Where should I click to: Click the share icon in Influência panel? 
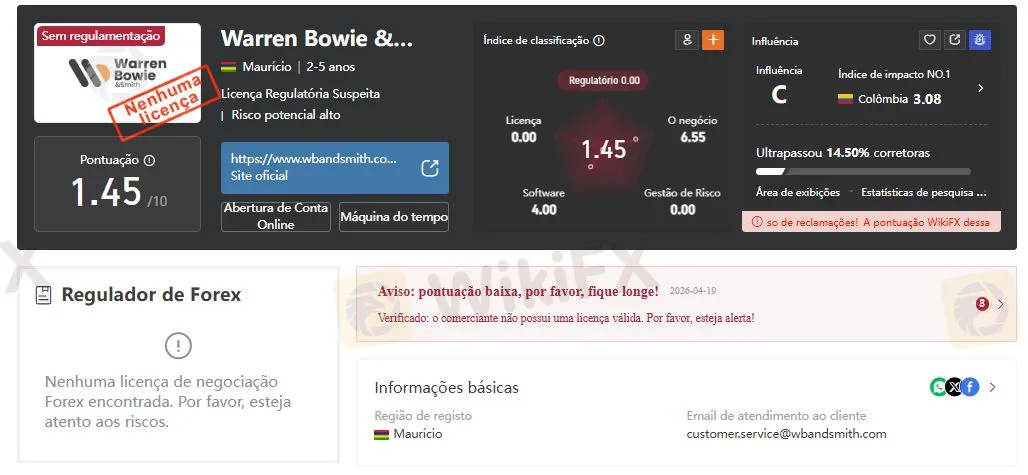point(955,40)
